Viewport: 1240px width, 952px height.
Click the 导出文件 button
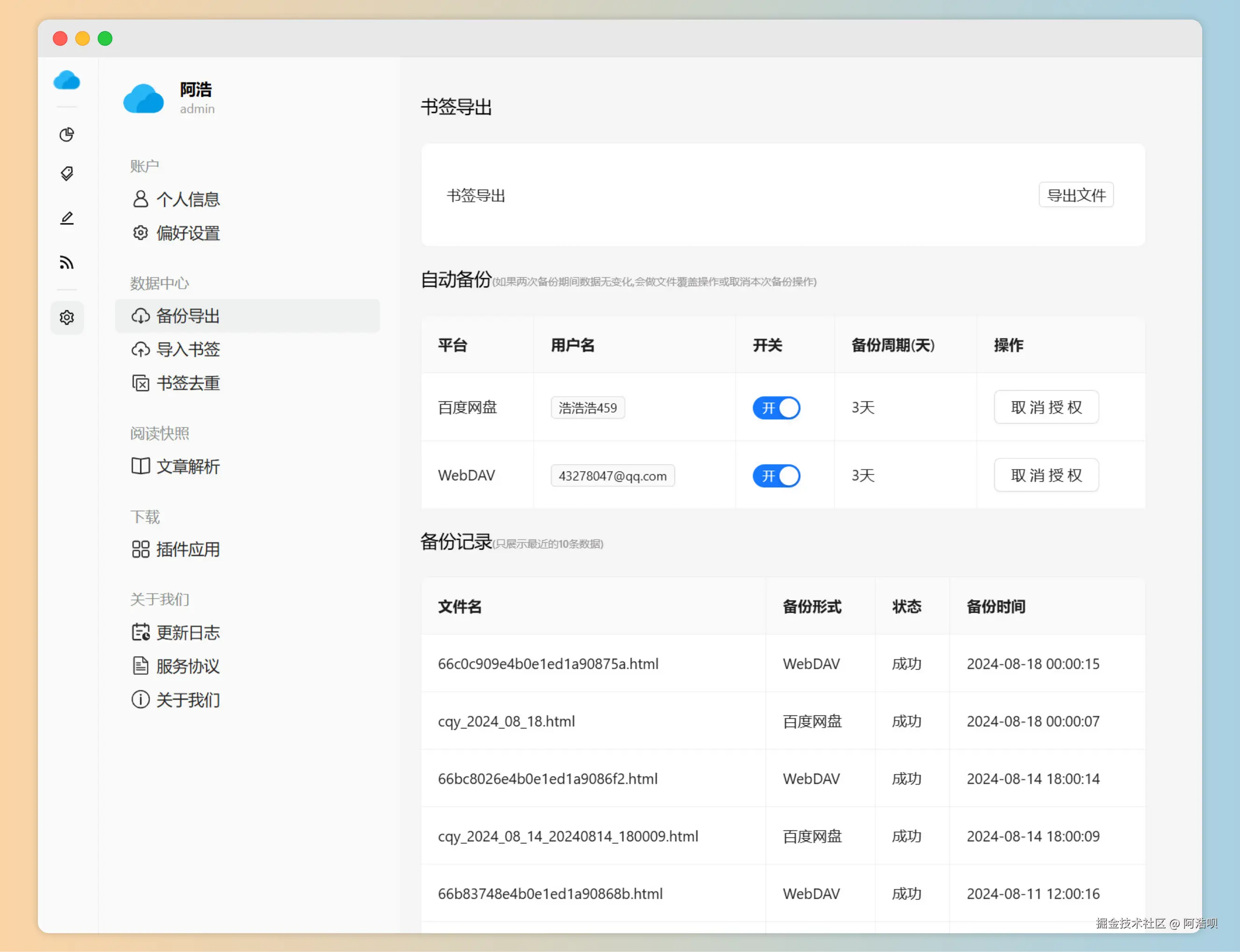(1075, 195)
